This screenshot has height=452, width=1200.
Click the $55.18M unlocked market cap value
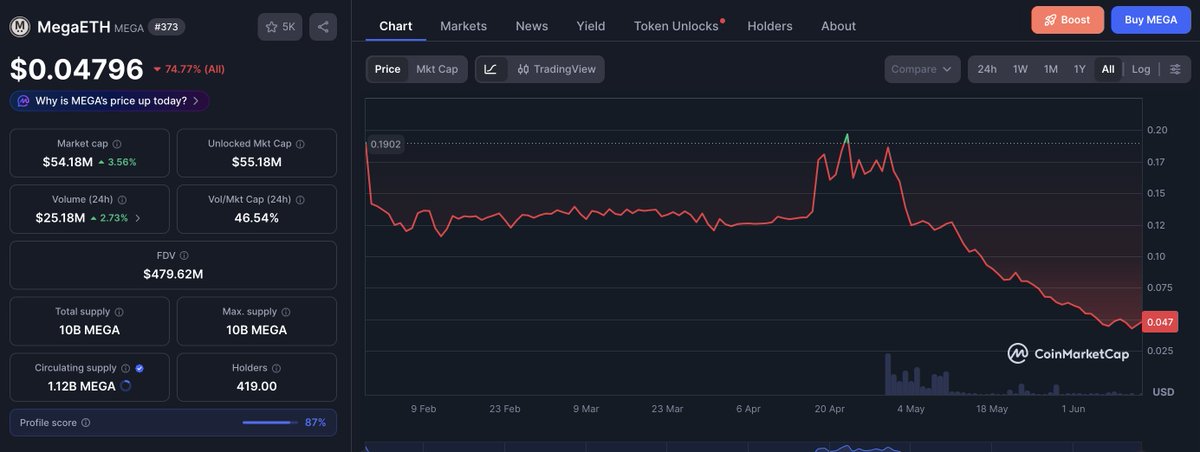[x=257, y=161]
